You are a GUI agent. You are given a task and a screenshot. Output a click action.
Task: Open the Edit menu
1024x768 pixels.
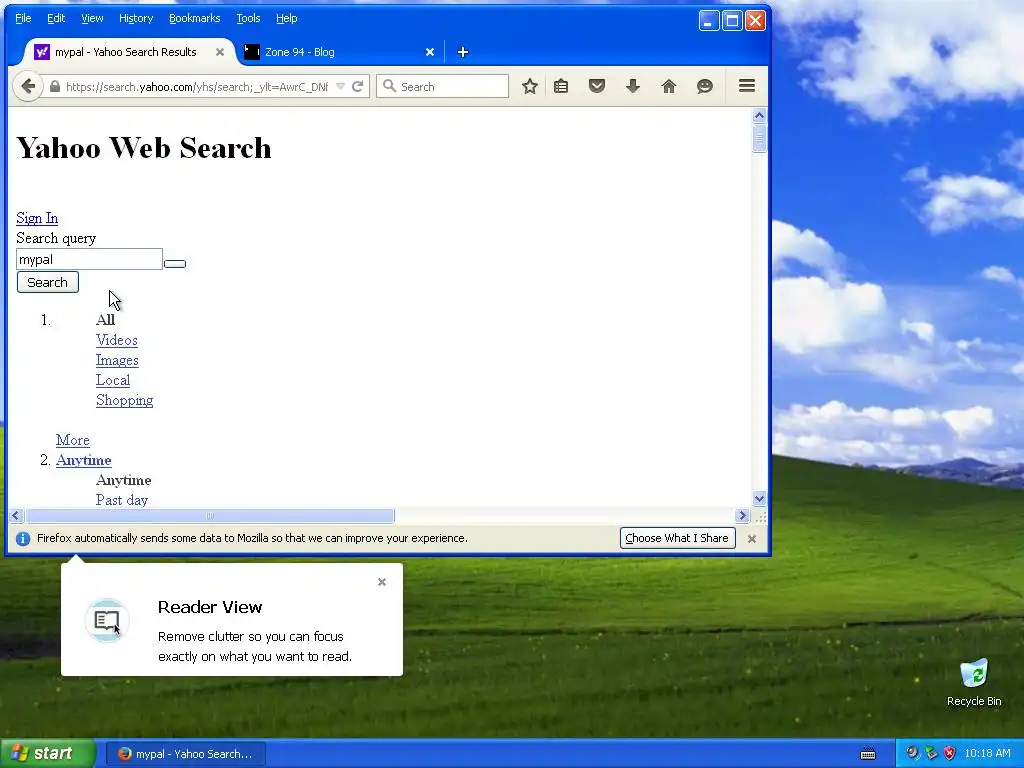pos(56,18)
